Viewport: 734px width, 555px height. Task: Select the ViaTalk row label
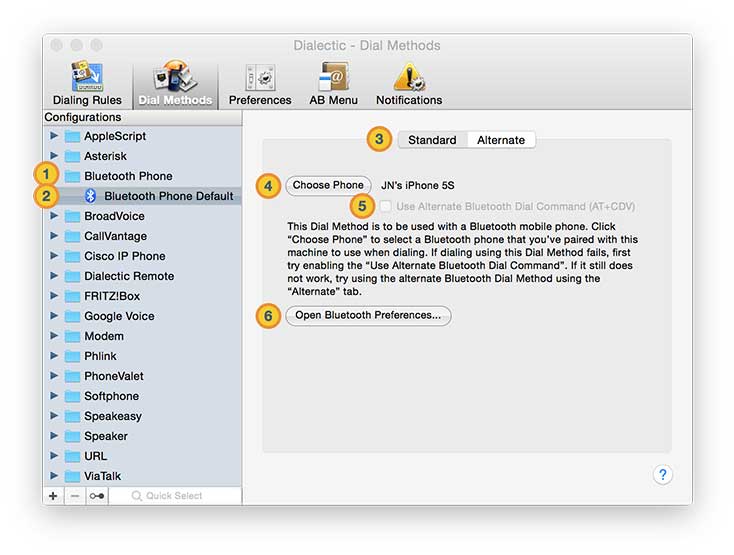(x=103, y=476)
